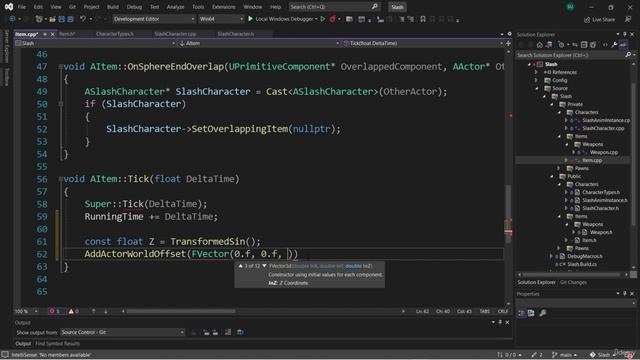The image size is (640, 360).
Task: Open the Tick(float DeltaTime) member dropdown
Action: coord(423,43)
